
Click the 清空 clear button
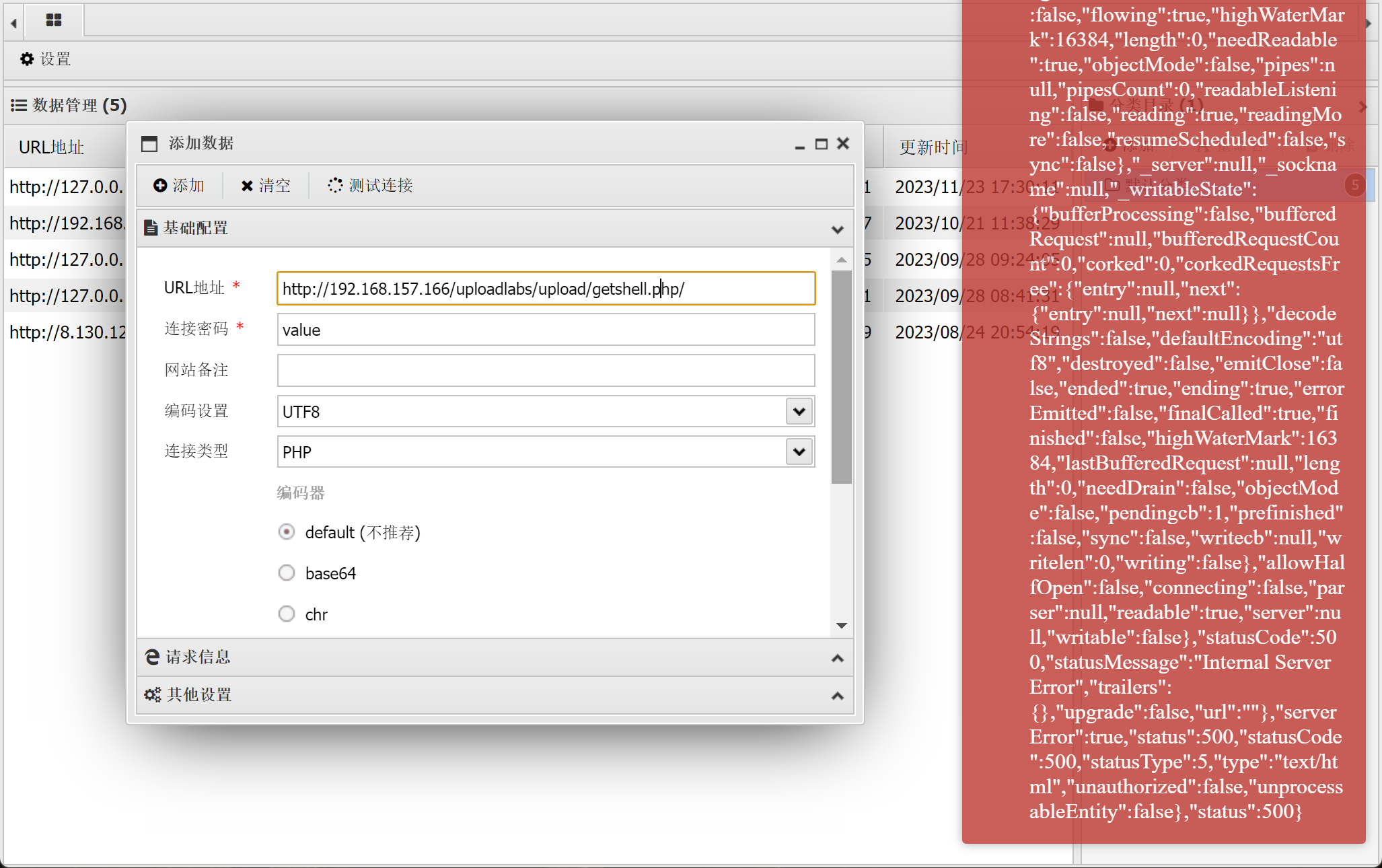point(265,186)
